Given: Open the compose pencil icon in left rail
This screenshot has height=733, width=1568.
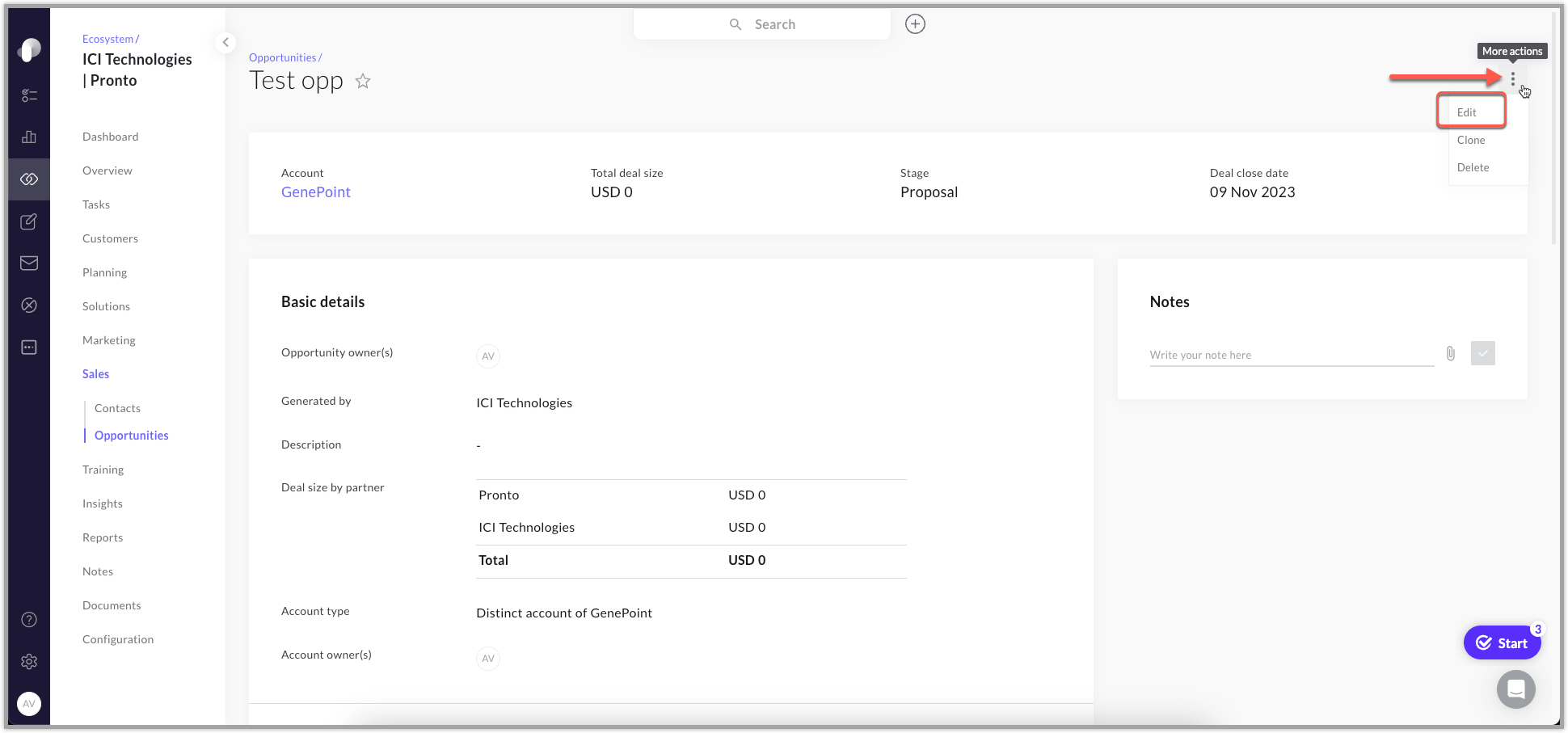Looking at the screenshot, I should [29, 221].
